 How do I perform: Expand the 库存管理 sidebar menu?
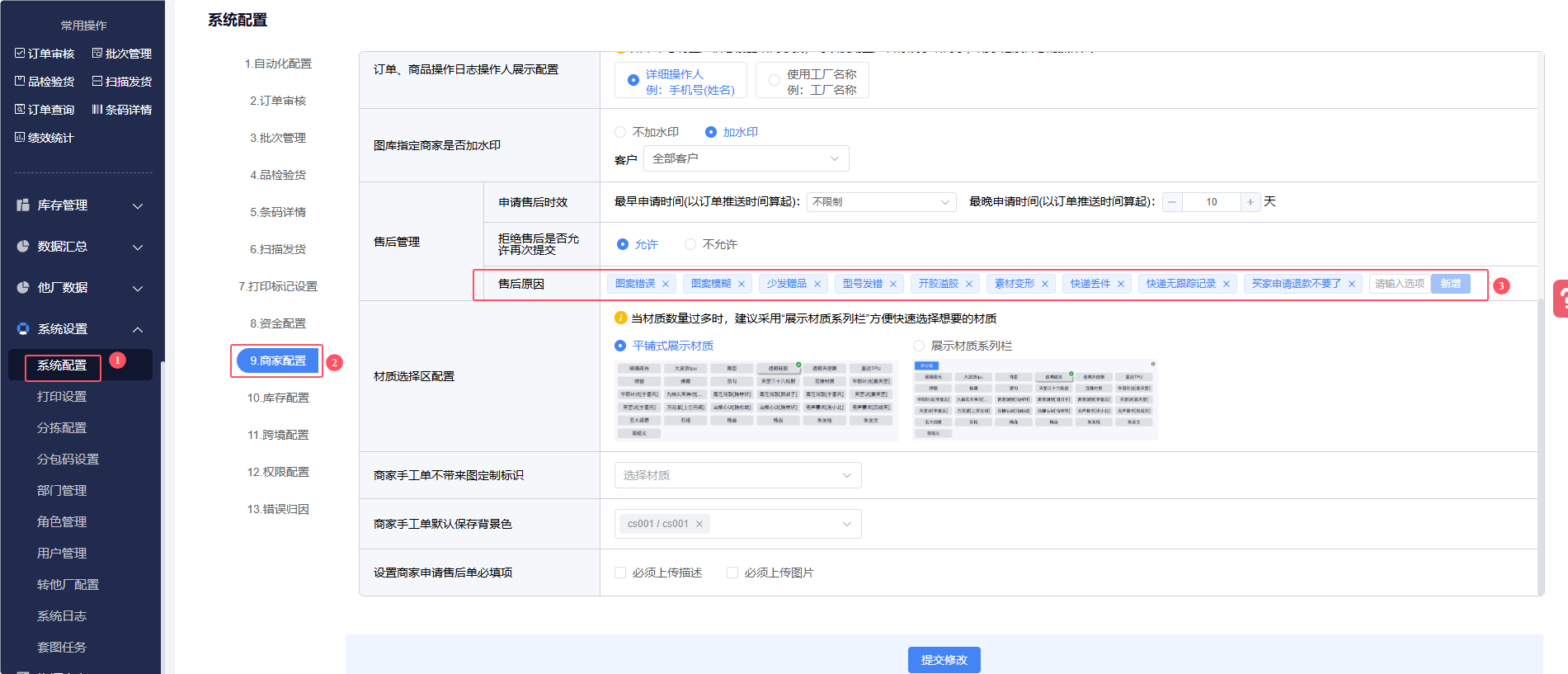pos(80,205)
